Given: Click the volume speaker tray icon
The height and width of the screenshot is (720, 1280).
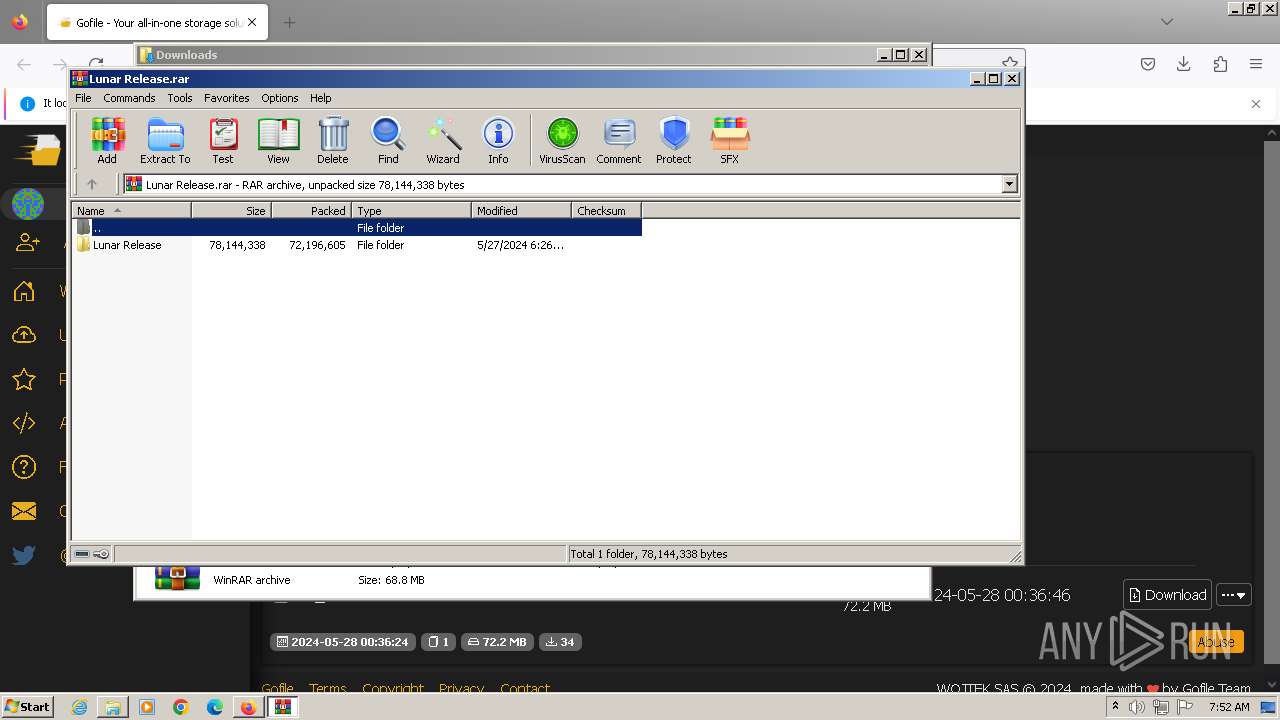Looking at the screenshot, I should pos(1137,707).
